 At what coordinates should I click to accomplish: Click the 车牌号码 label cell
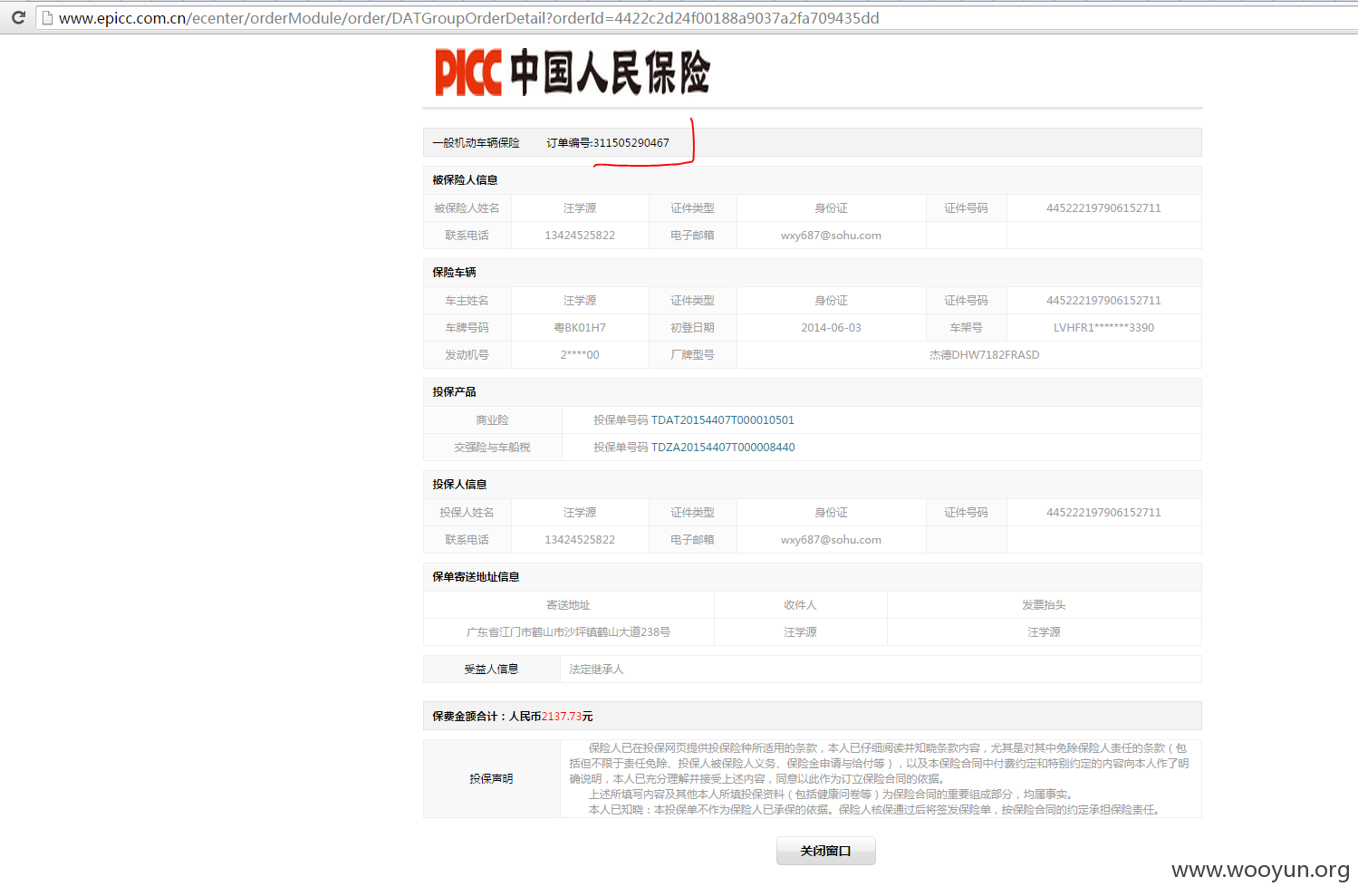pyautogui.click(x=467, y=328)
